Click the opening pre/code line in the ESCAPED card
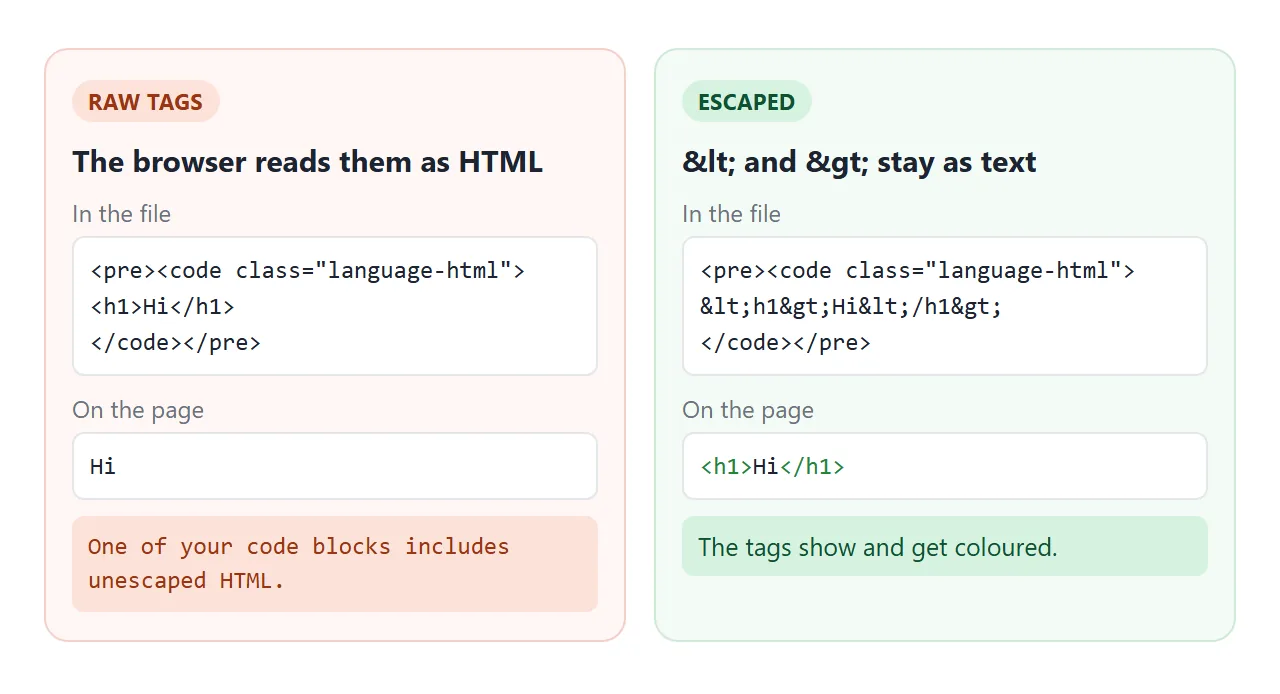The width and height of the screenshot is (1280, 694). click(x=917, y=270)
